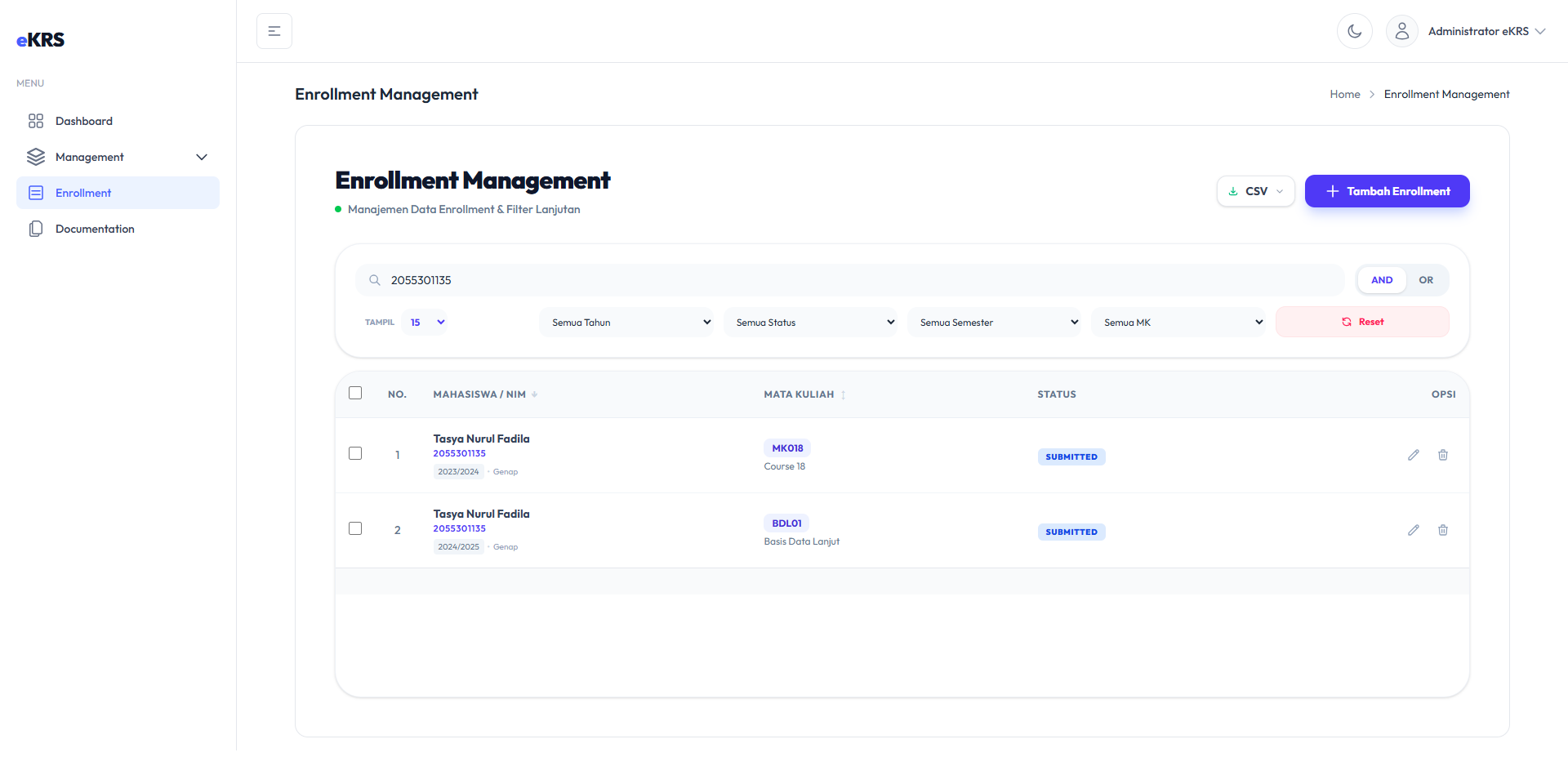Sort by Mata Kuliah sort icon

843,394
